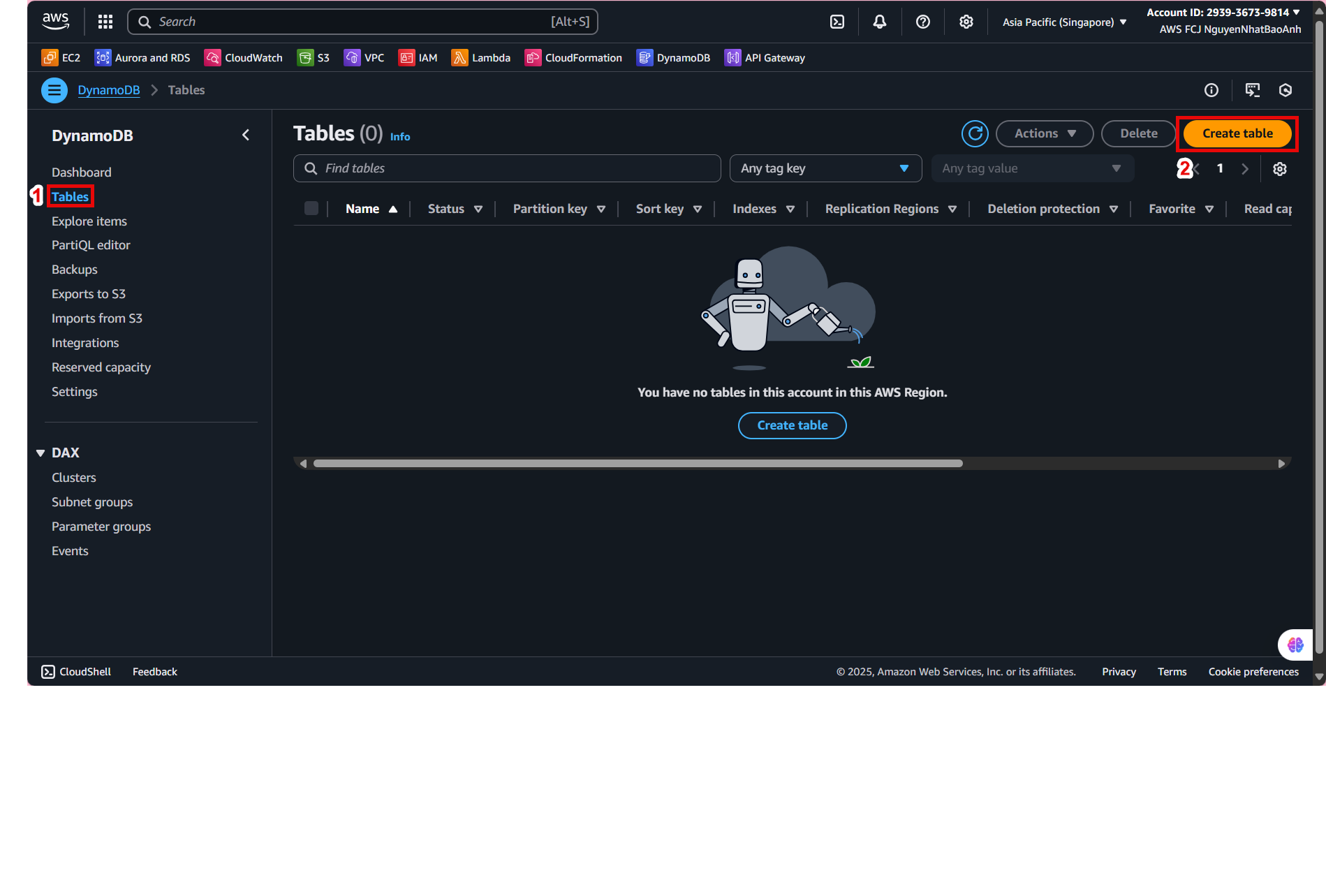Image resolution: width=1326 pixels, height=896 pixels.
Task: Tick the select-all tables checkbox
Action: tap(311, 208)
